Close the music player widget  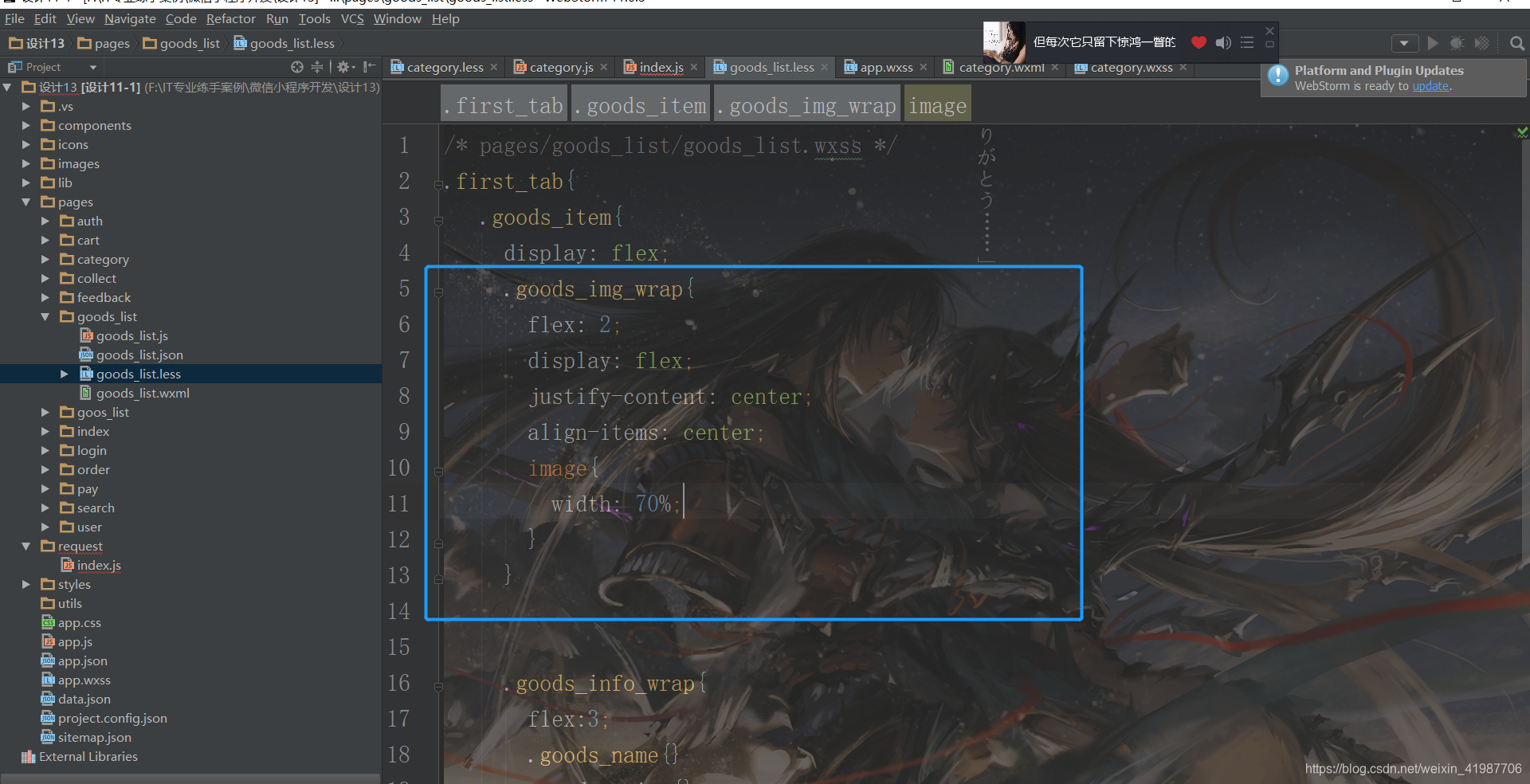(1270, 30)
